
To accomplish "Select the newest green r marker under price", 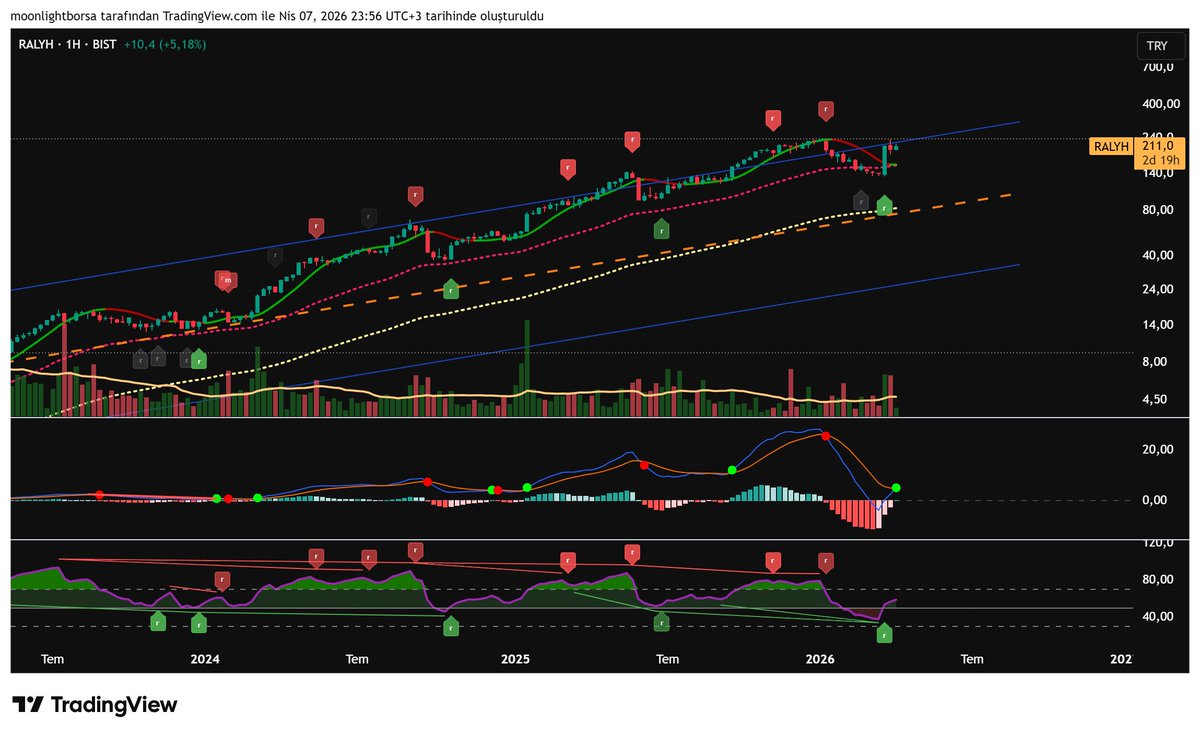I will tap(884, 206).
